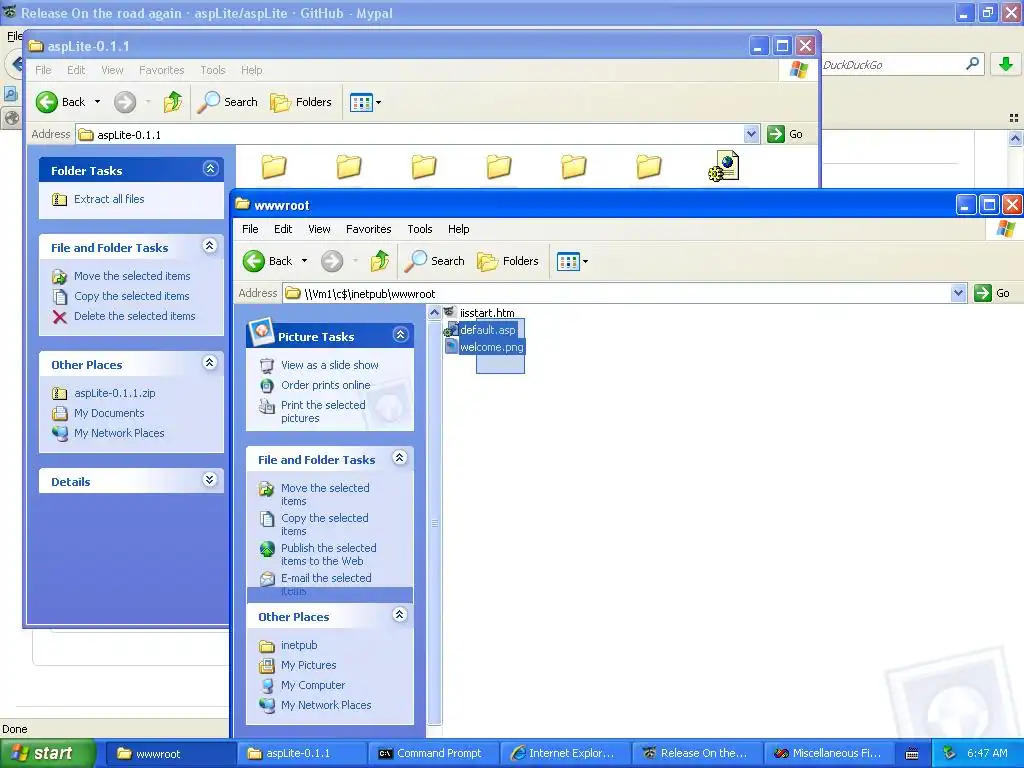Click Go button in wwwroot address bar
The height and width of the screenshot is (768, 1024).
point(993,293)
